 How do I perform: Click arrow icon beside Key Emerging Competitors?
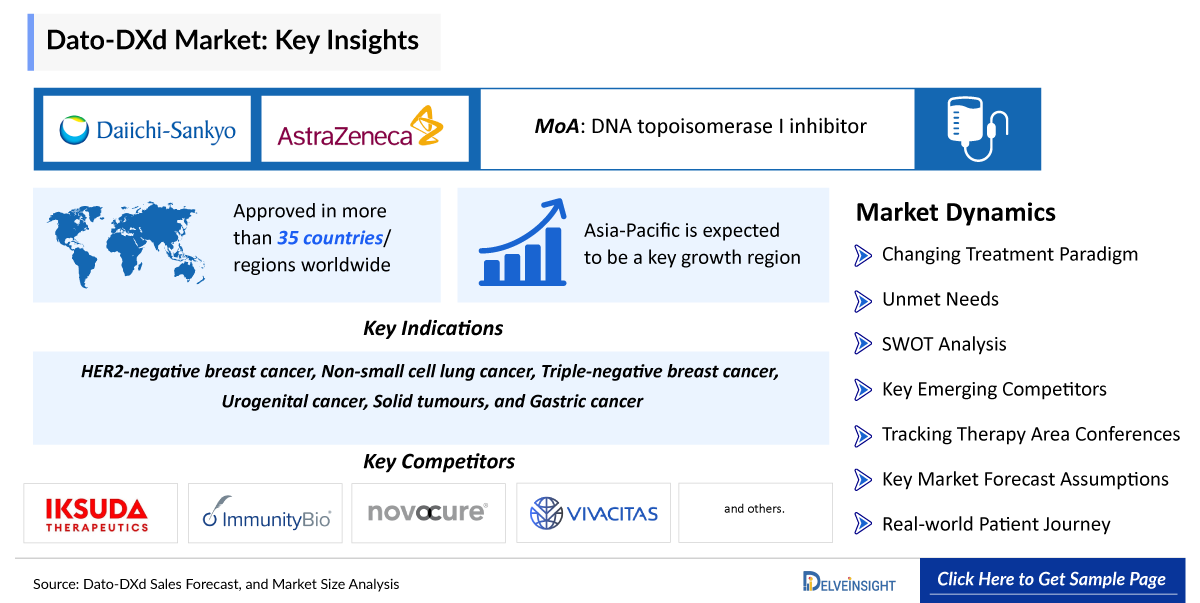coord(863,390)
